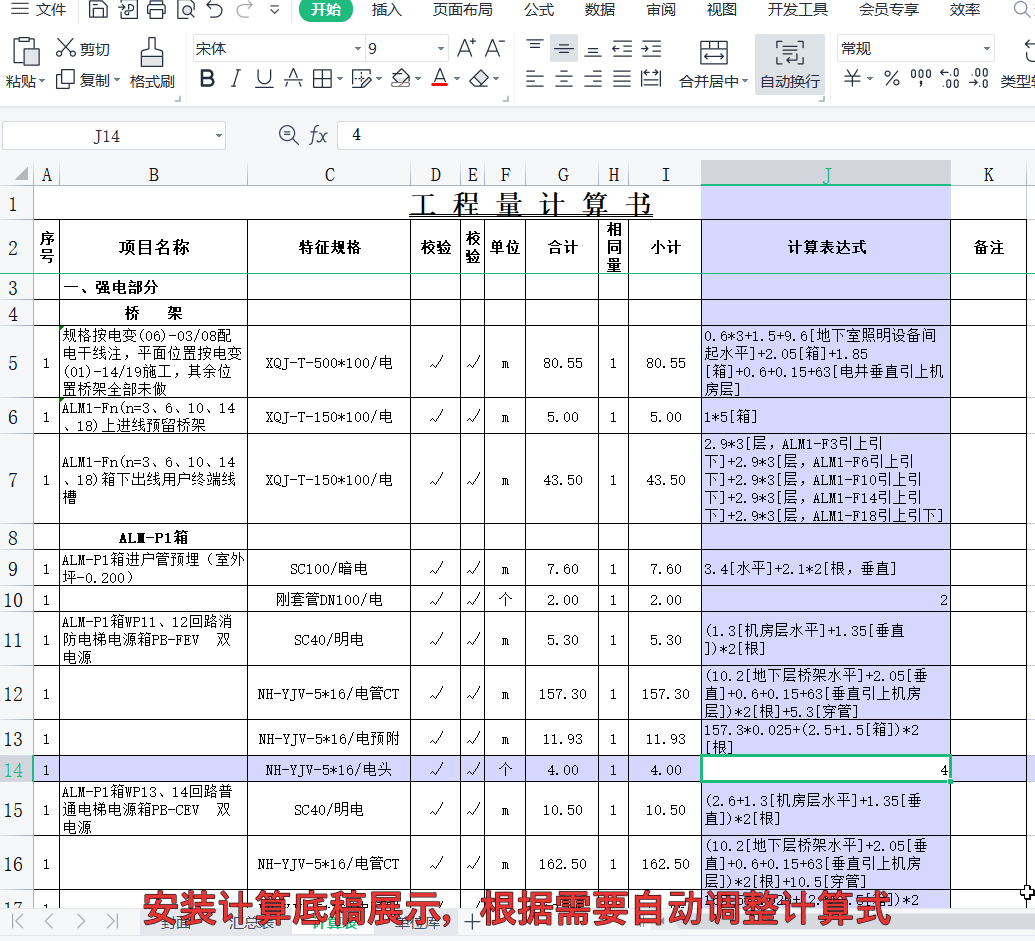The height and width of the screenshot is (941, 1035).
Task: Undo the last action
Action: pyautogui.click(x=215, y=9)
